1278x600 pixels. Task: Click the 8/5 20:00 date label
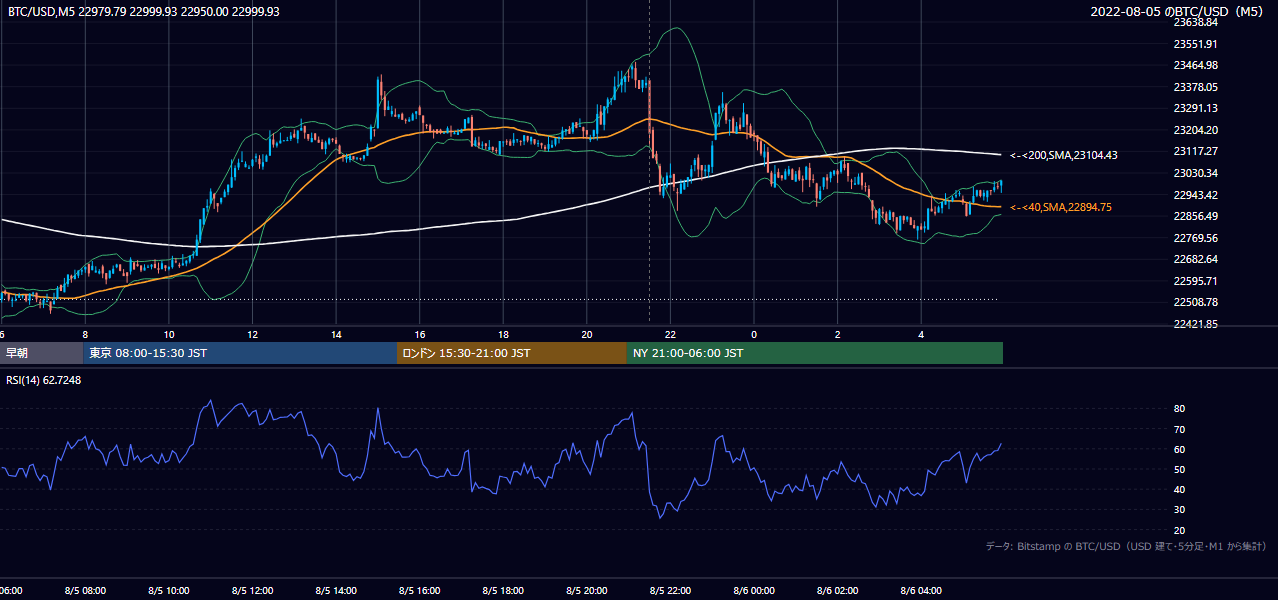587,591
